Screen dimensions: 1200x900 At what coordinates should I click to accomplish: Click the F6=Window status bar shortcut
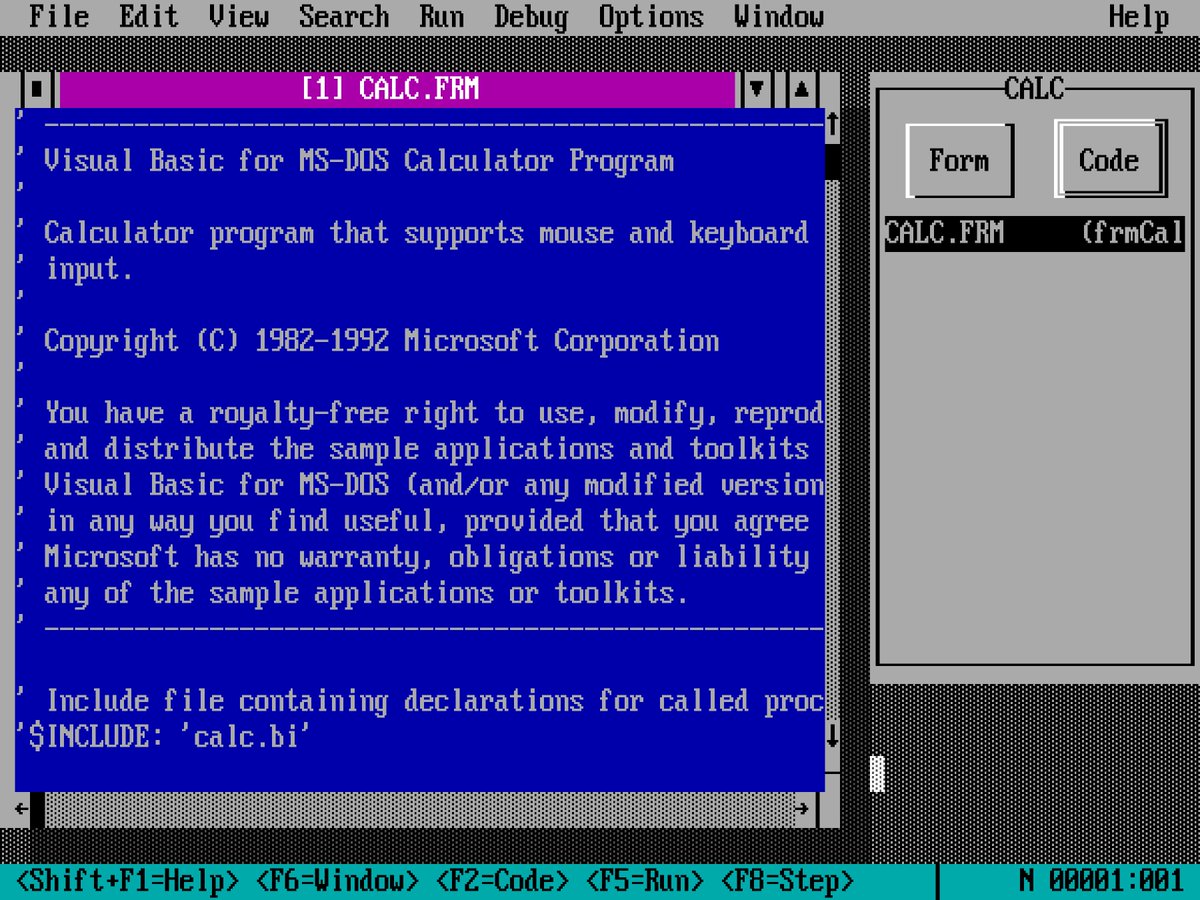click(x=337, y=881)
